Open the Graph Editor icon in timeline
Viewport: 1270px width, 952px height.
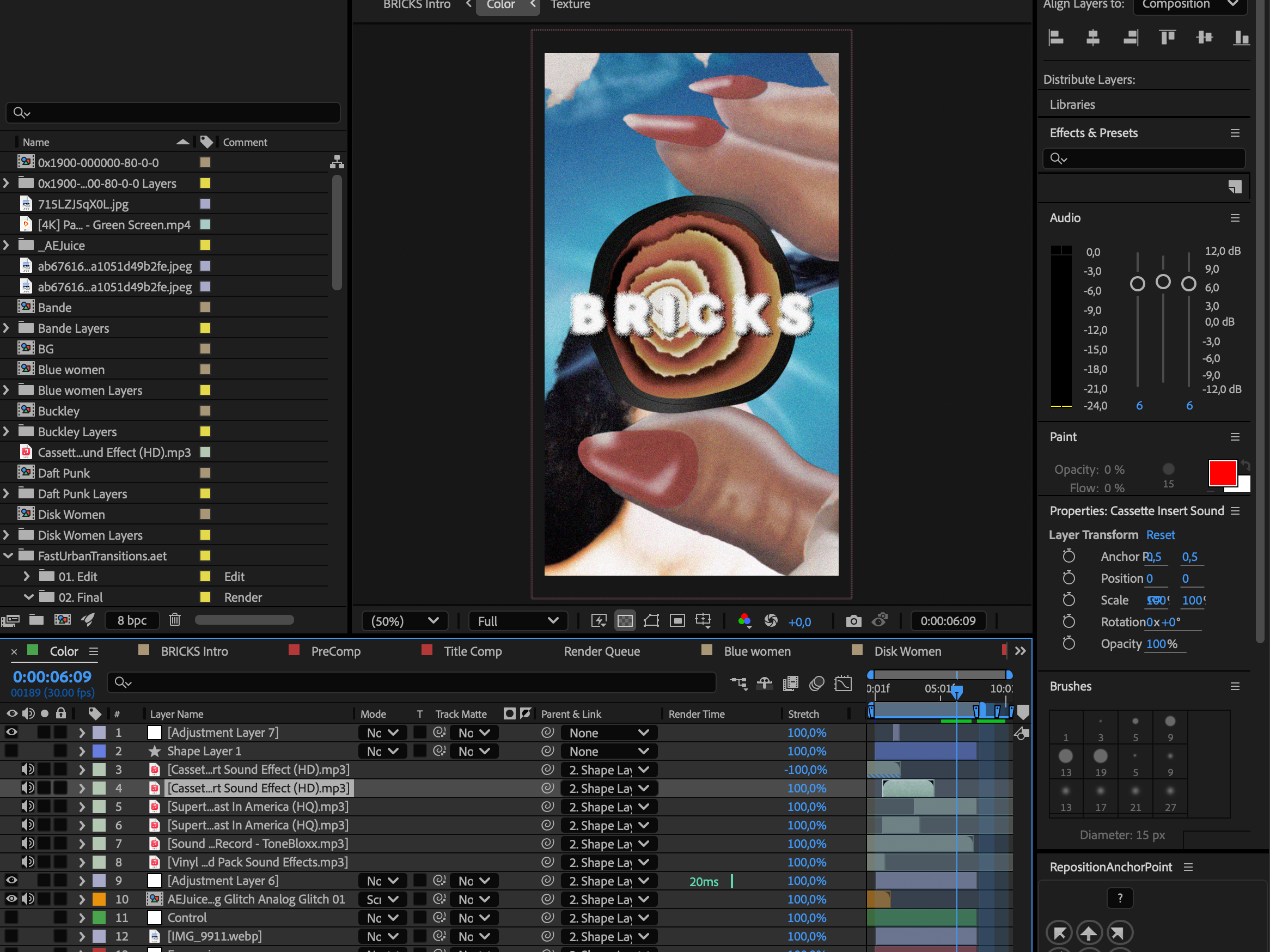(x=843, y=683)
